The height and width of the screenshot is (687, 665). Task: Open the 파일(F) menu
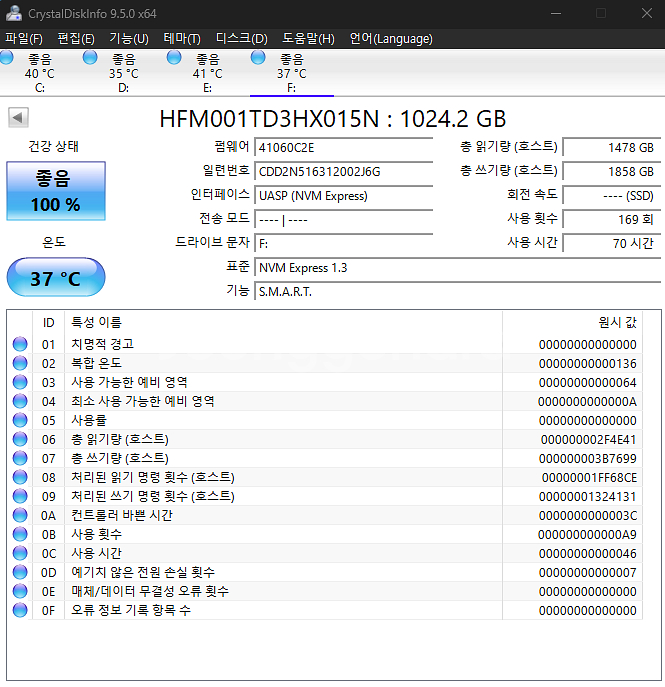[x=24, y=39]
